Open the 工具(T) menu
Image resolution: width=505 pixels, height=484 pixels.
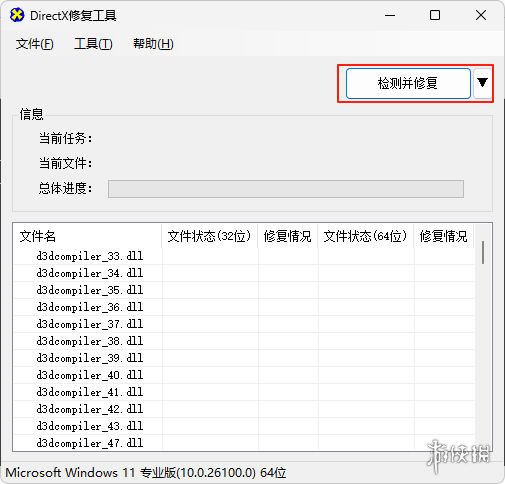click(x=93, y=44)
